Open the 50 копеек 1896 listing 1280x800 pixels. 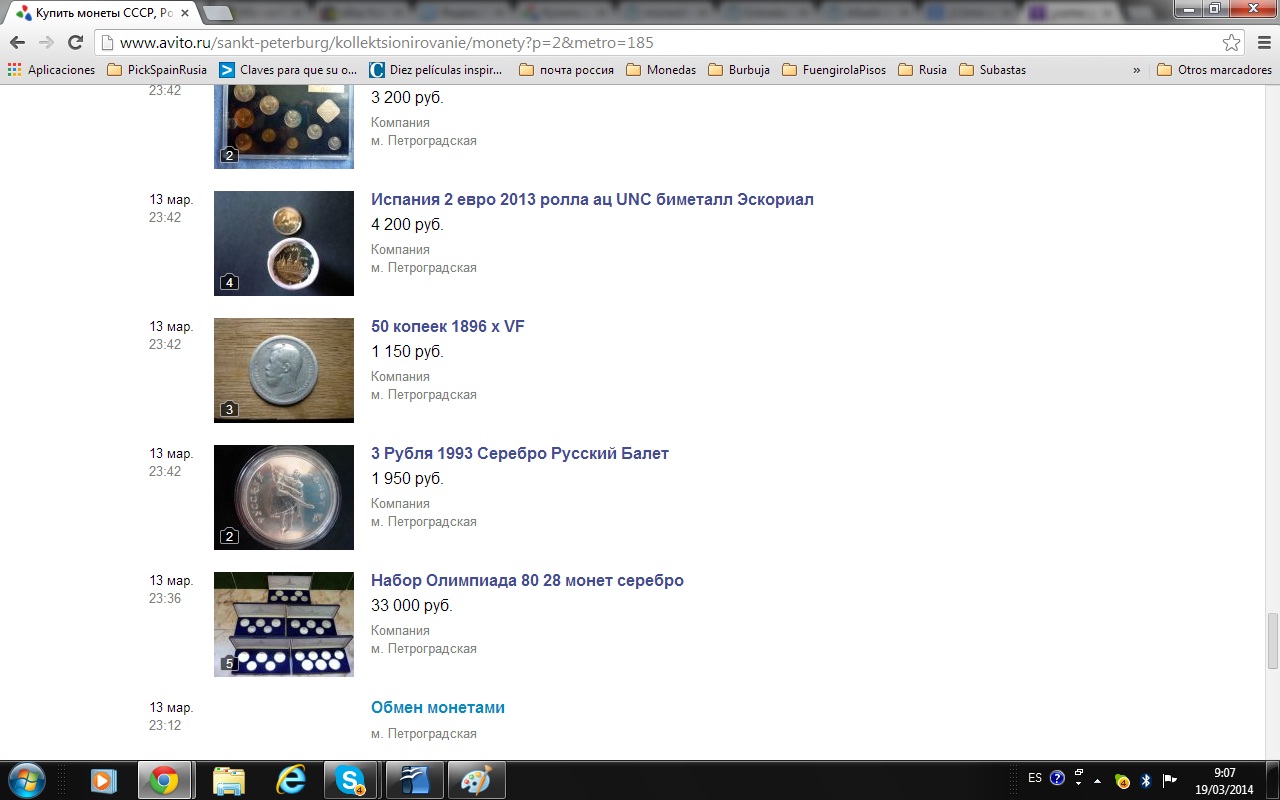coord(447,327)
